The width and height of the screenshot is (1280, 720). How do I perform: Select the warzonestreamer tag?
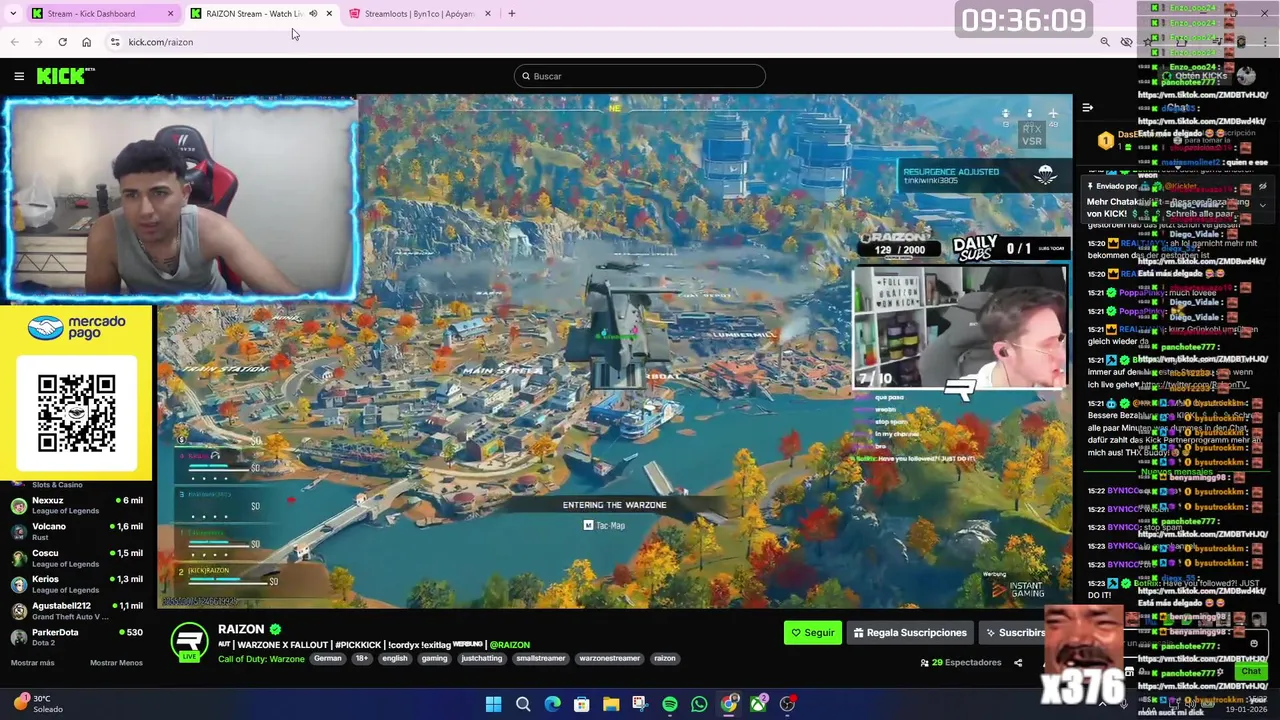(x=609, y=659)
